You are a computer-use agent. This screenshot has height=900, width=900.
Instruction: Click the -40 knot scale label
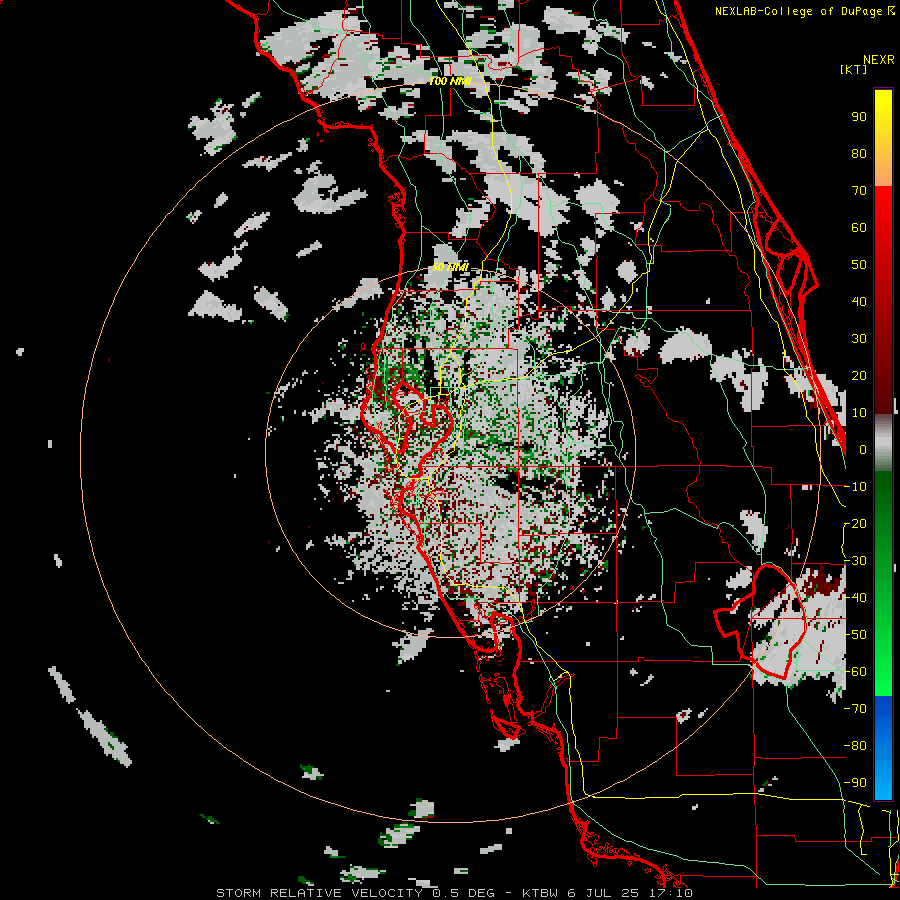pos(855,598)
